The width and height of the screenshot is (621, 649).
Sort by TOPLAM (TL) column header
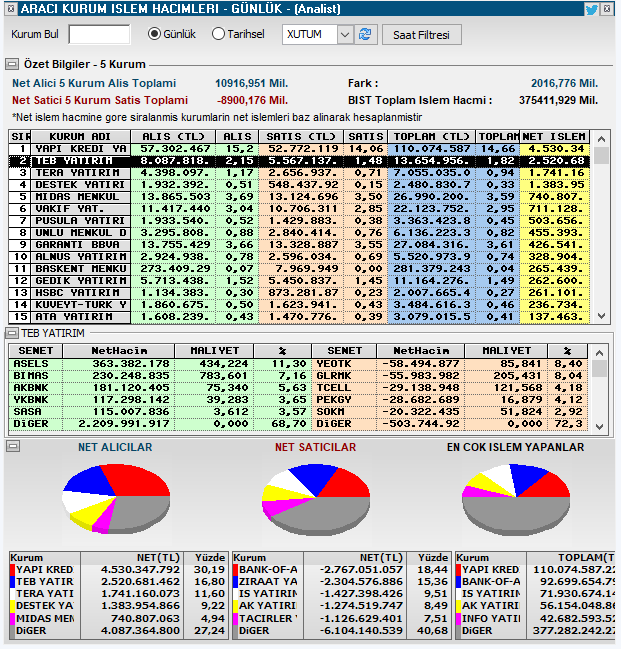[431, 136]
